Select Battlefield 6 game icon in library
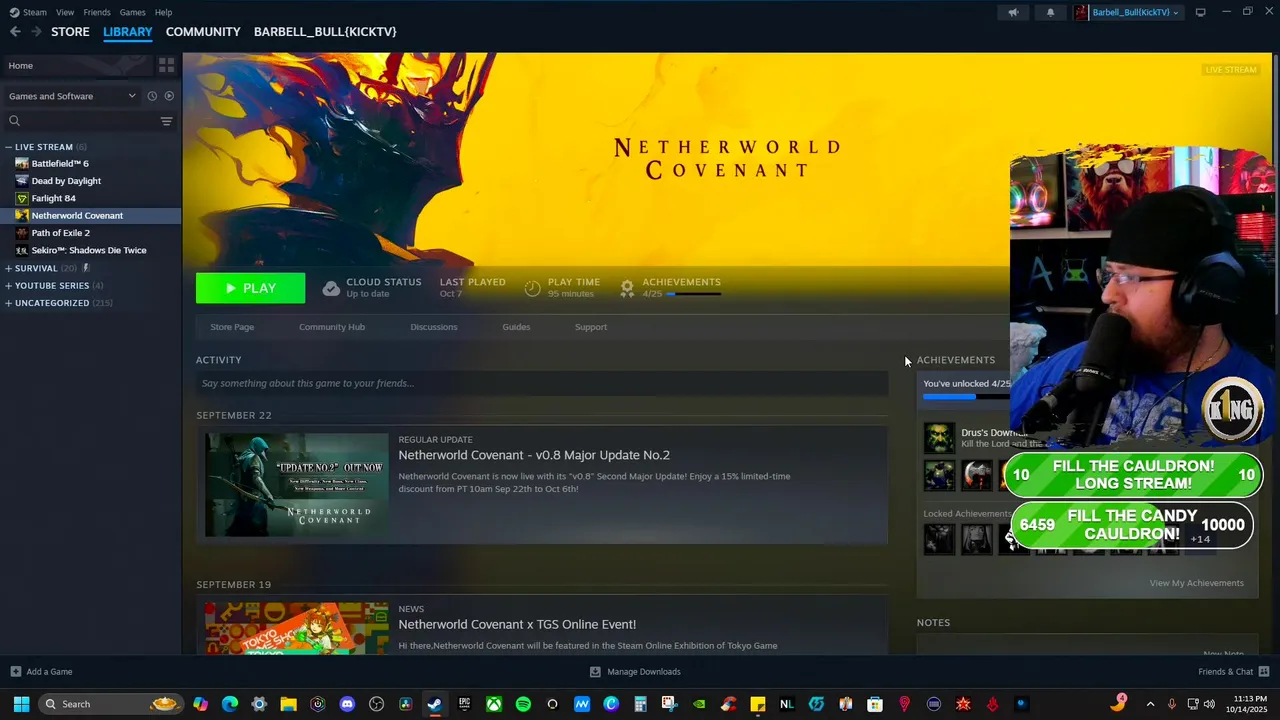 (x=22, y=163)
